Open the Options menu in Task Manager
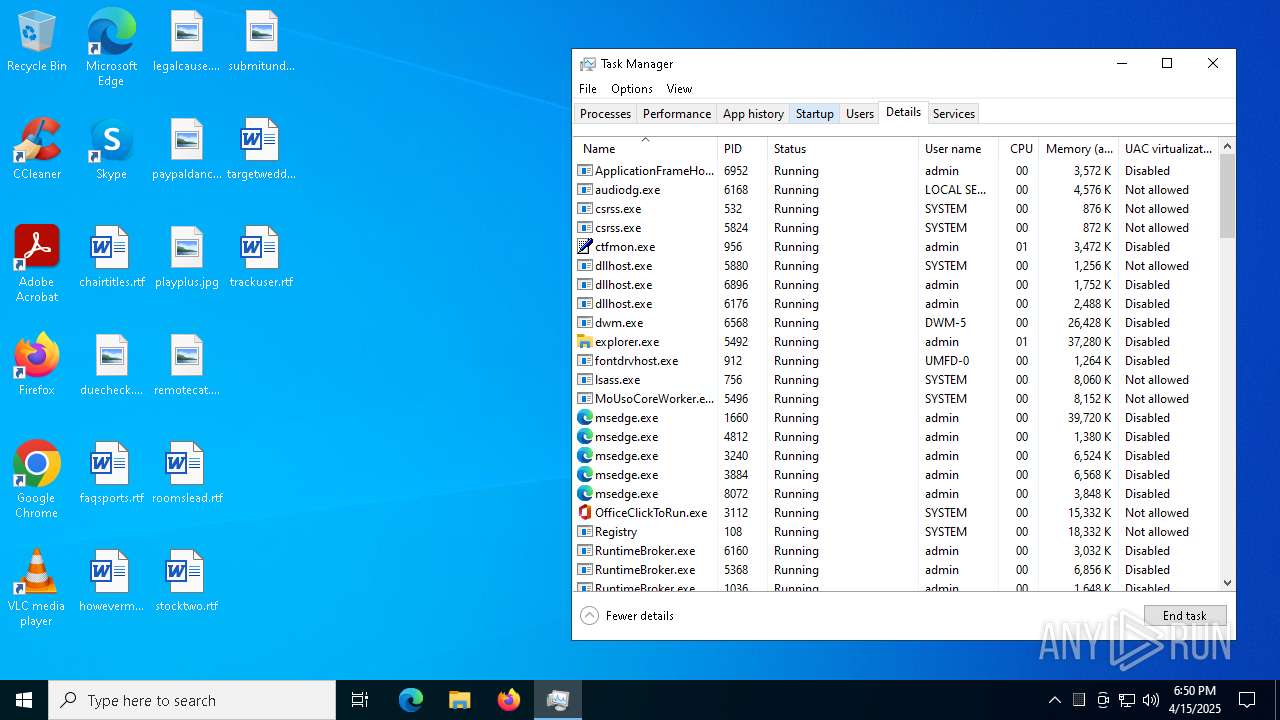 coord(632,89)
